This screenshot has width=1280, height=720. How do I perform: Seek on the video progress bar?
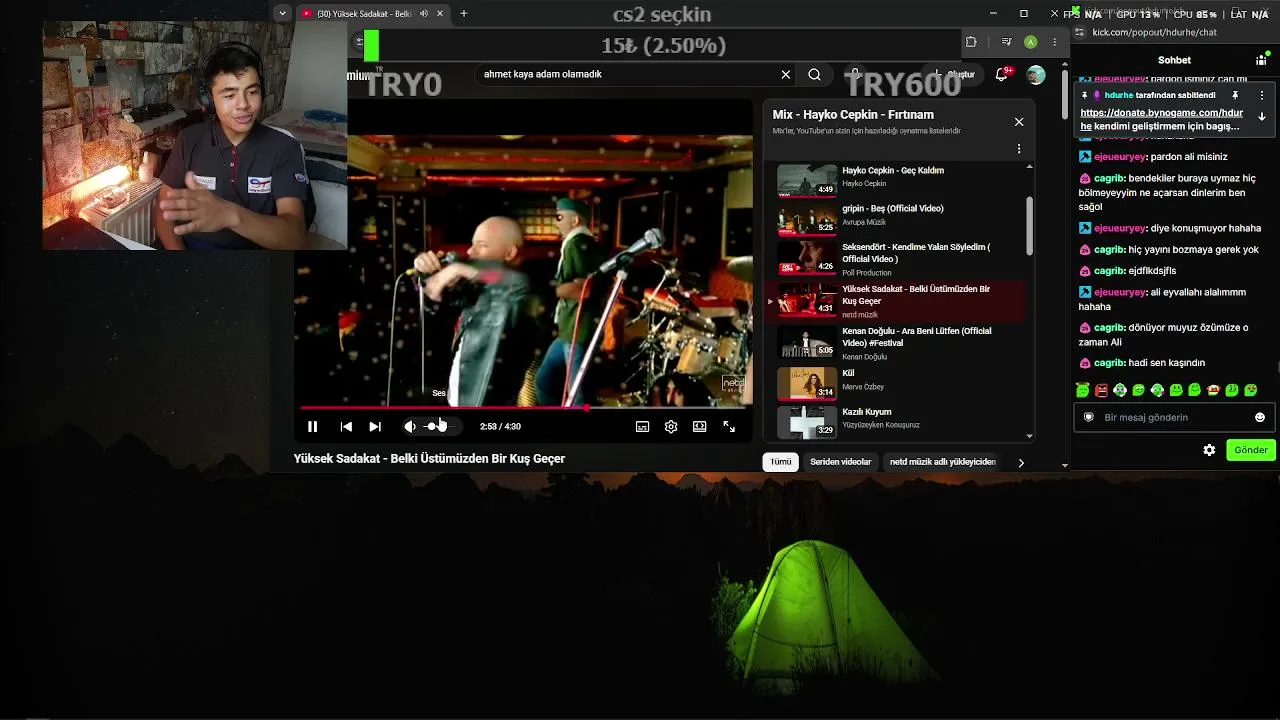pyautogui.click(x=524, y=408)
